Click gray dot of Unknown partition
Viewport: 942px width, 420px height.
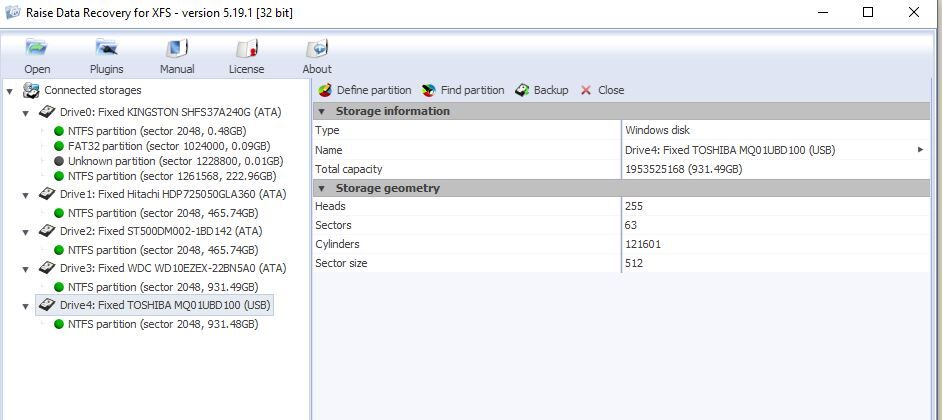pos(59,161)
